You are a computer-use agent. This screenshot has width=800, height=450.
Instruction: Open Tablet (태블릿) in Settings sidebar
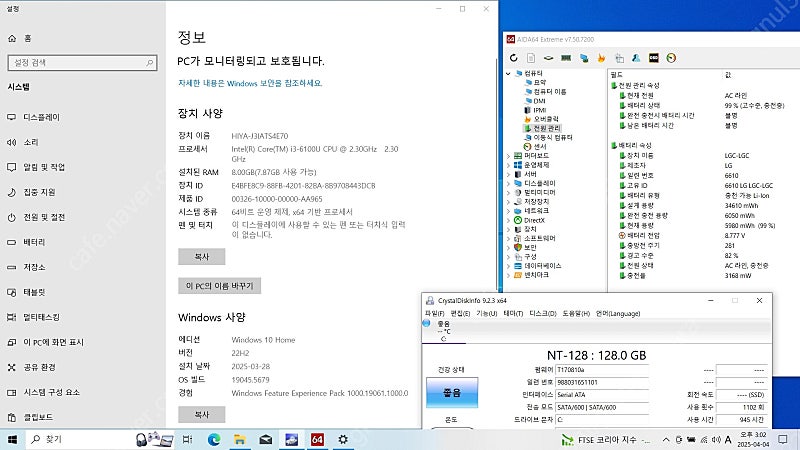[82, 292]
